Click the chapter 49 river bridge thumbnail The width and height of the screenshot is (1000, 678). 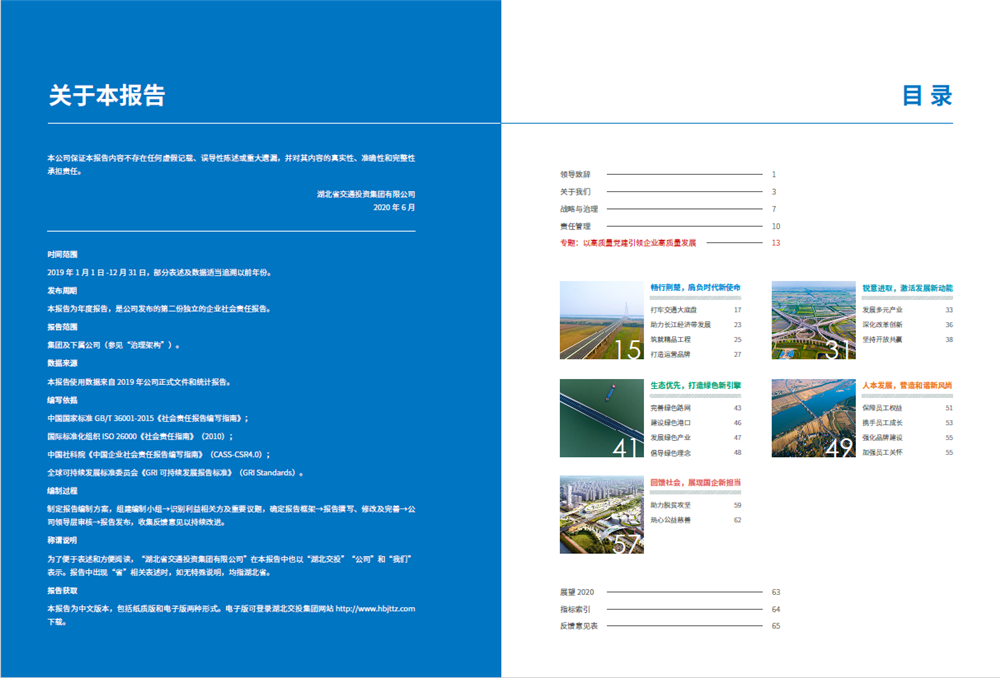[813, 418]
